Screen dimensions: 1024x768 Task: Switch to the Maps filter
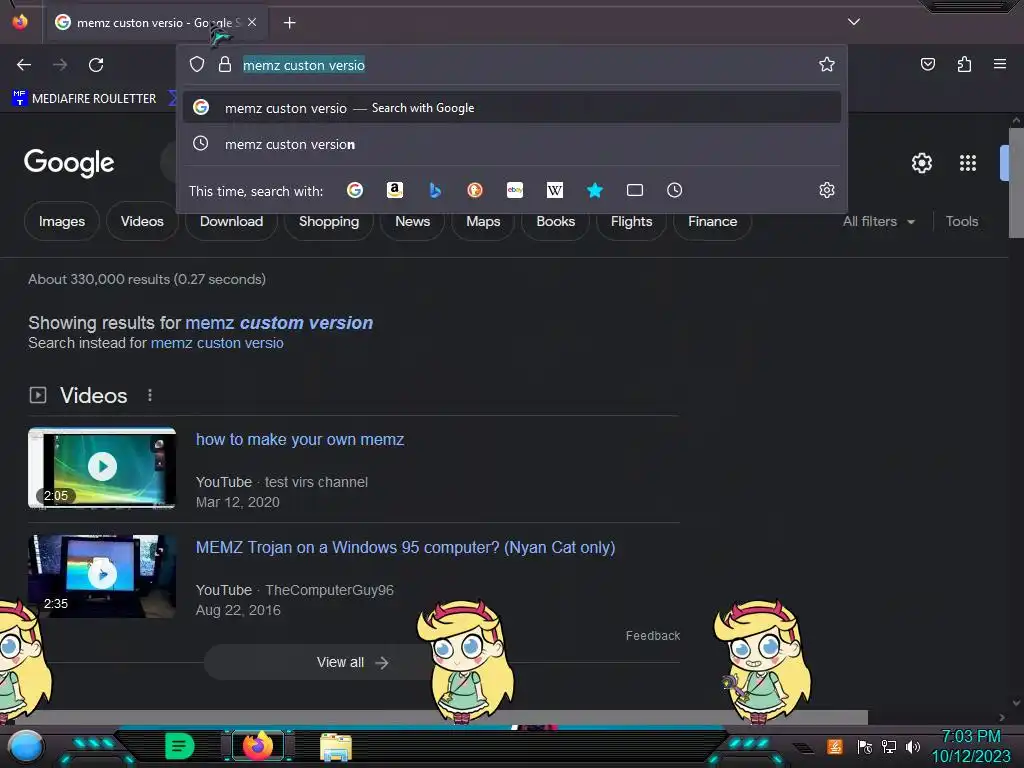[x=483, y=221]
